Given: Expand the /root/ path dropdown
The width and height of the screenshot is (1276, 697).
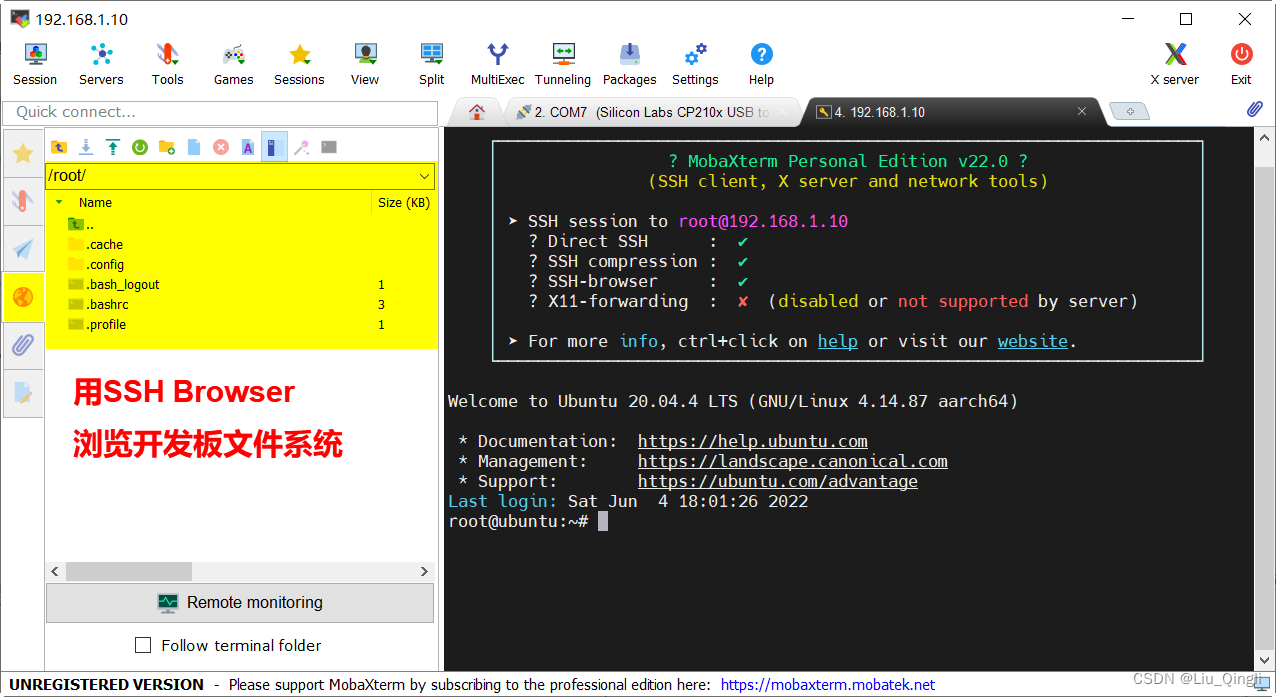Looking at the screenshot, I should [424, 176].
